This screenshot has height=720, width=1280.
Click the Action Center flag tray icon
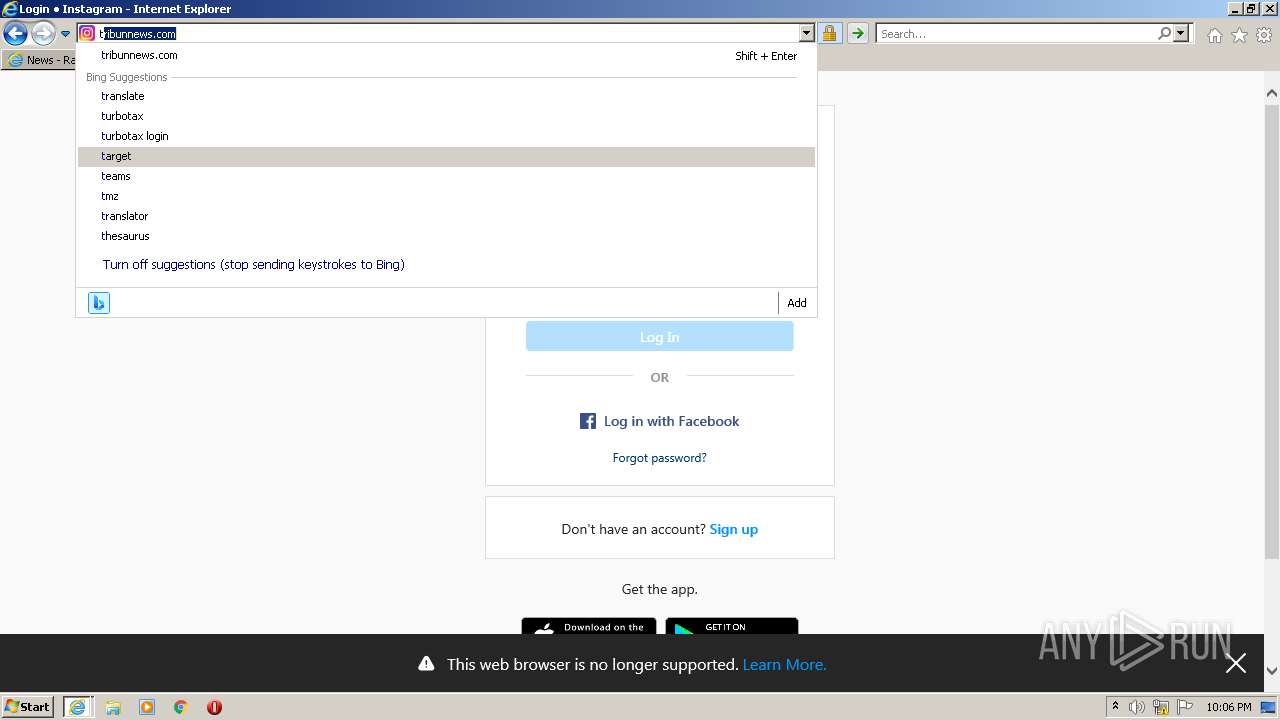click(1185, 707)
